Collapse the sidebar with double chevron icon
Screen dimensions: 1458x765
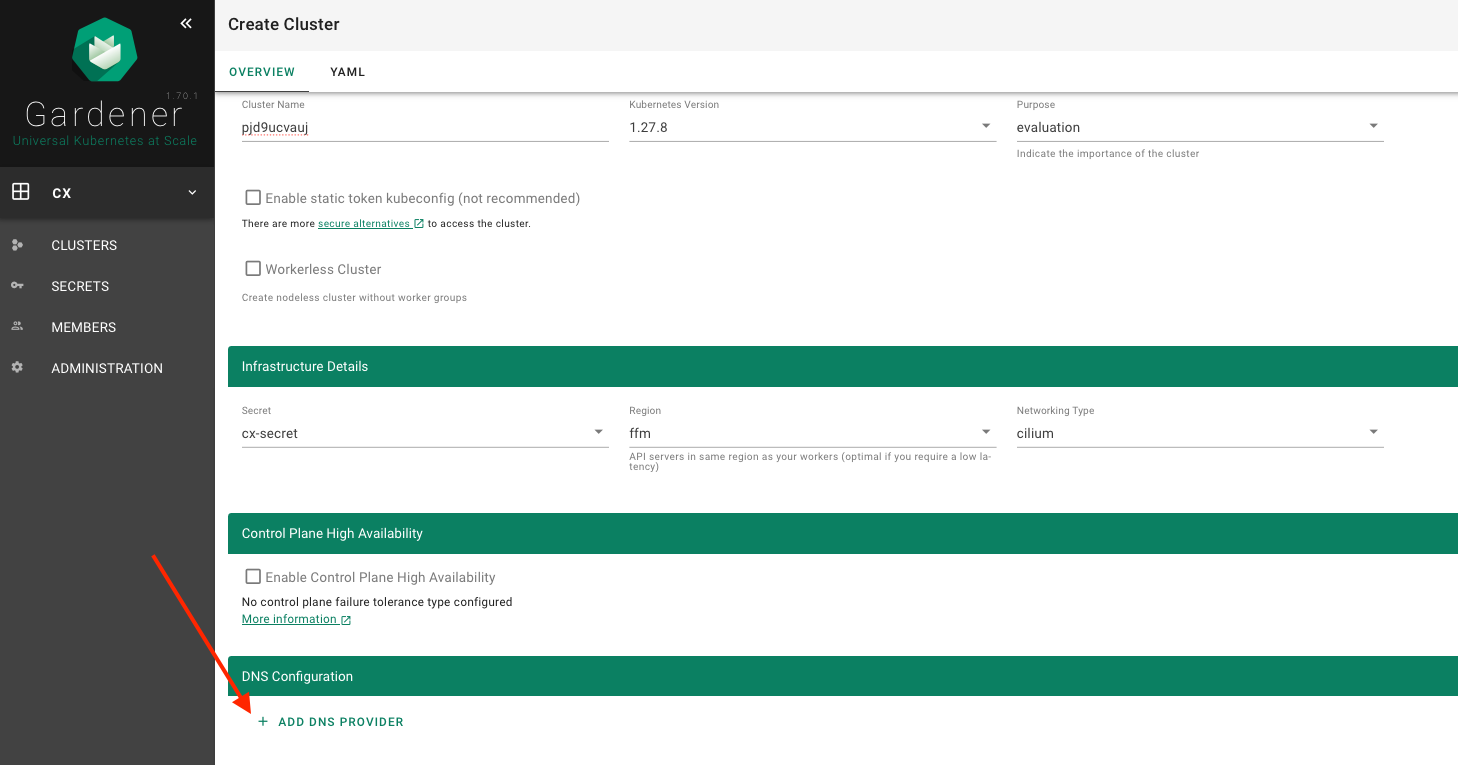[186, 24]
